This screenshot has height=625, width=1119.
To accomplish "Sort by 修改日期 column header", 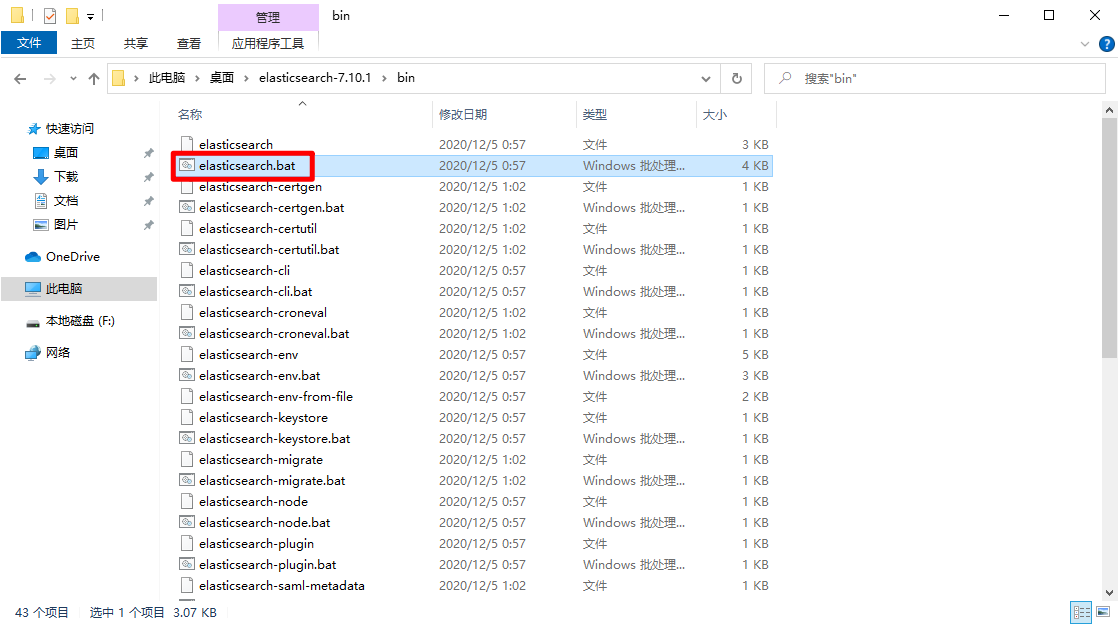I will pyautogui.click(x=463, y=114).
